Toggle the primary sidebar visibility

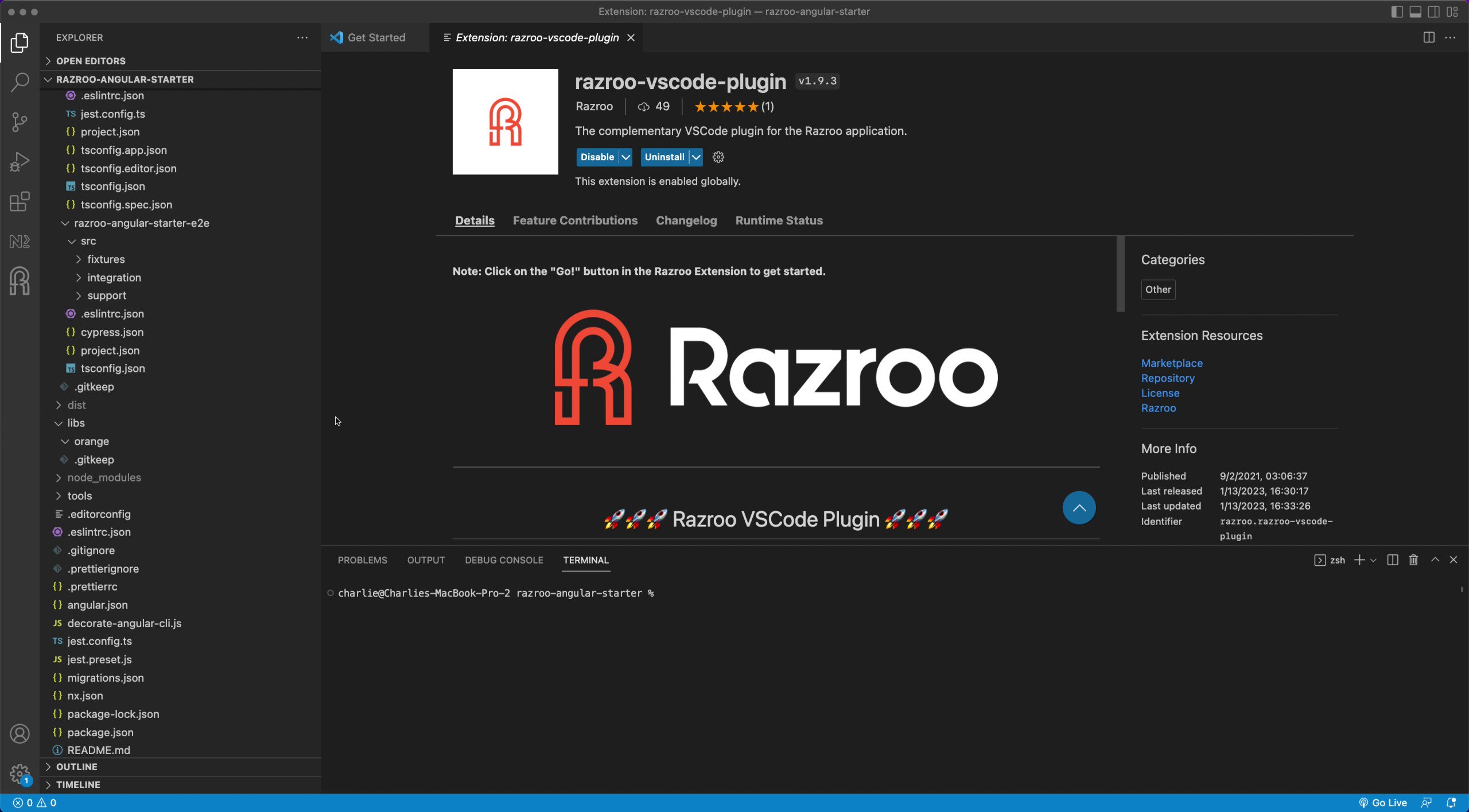tap(1397, 11)
